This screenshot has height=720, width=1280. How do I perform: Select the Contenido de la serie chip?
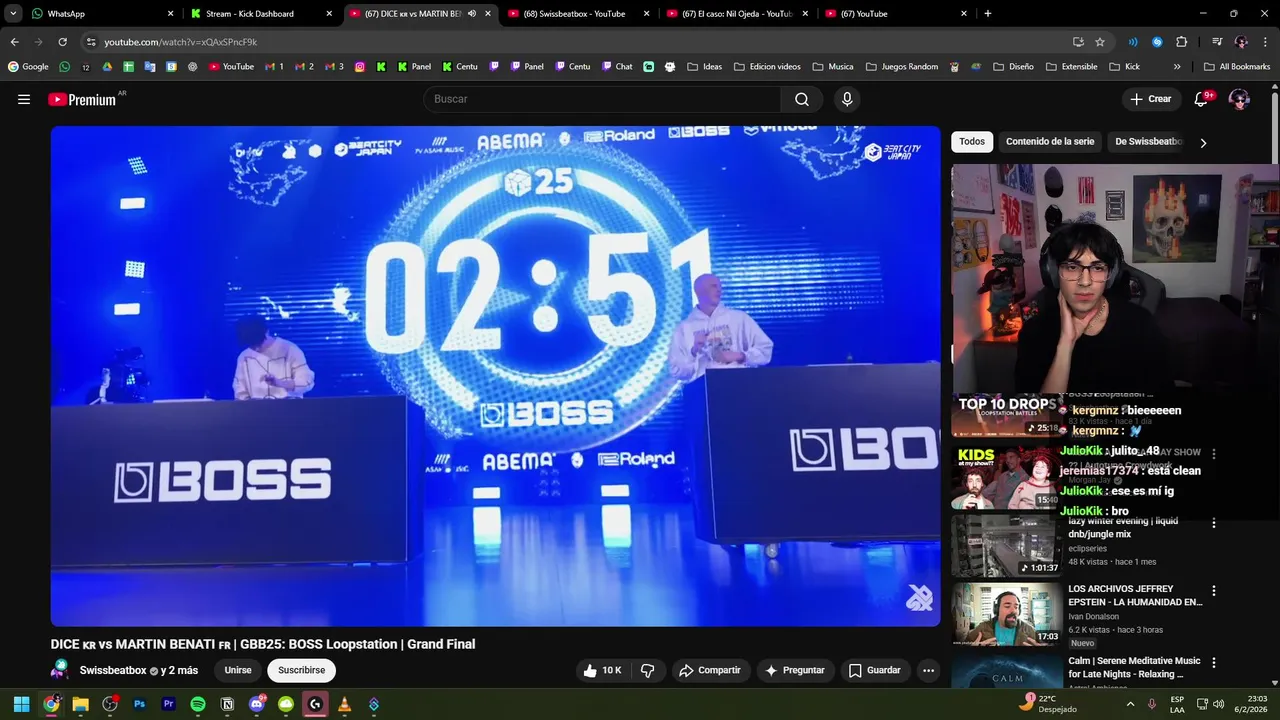point(1050,142)
